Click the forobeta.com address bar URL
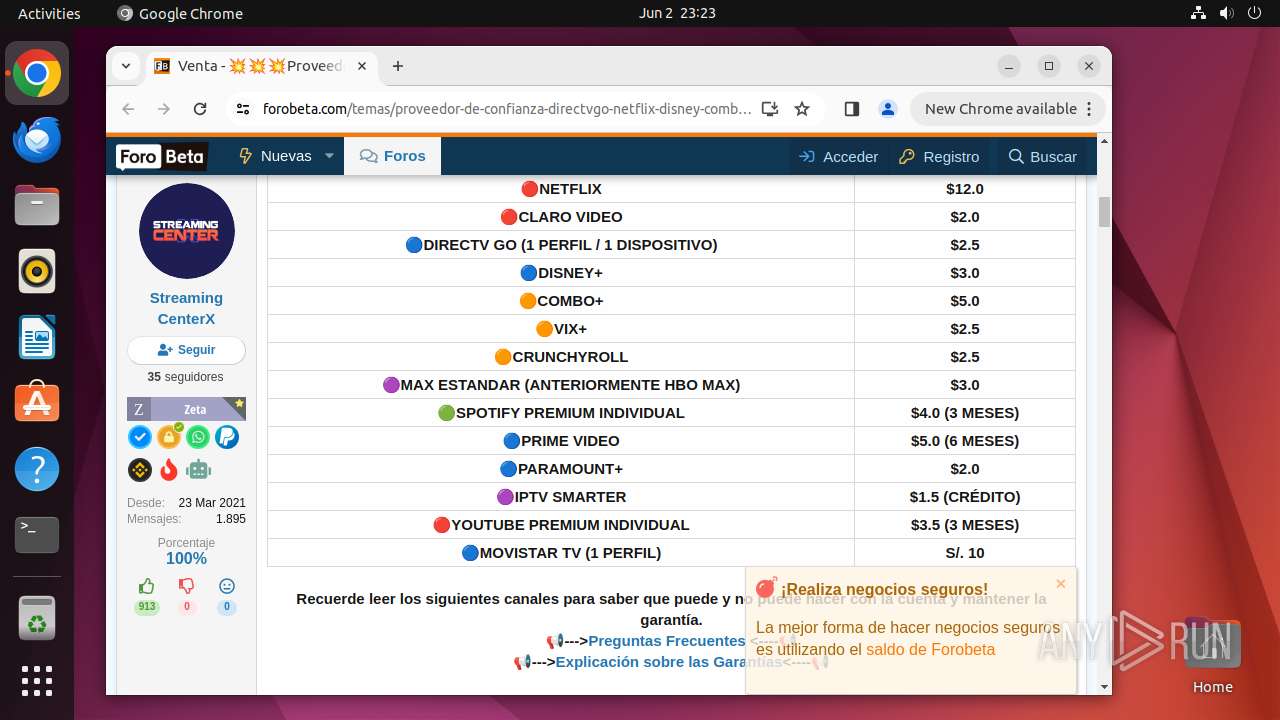The width and height of the screenshot is (1280, 720). tap(507, 109)
